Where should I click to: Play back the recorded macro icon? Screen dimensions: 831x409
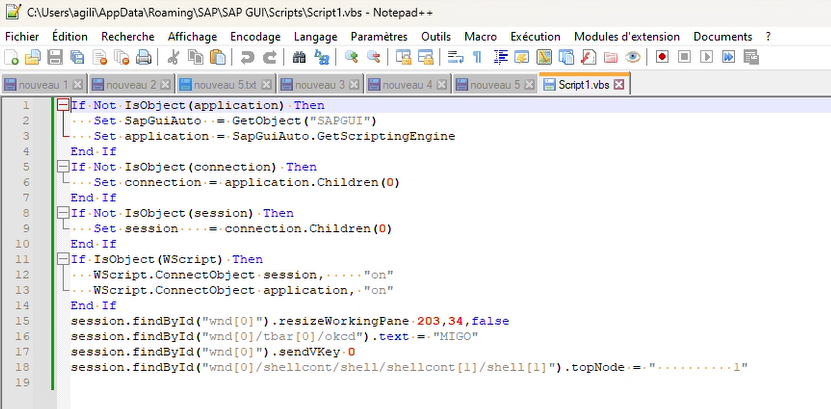706,57
